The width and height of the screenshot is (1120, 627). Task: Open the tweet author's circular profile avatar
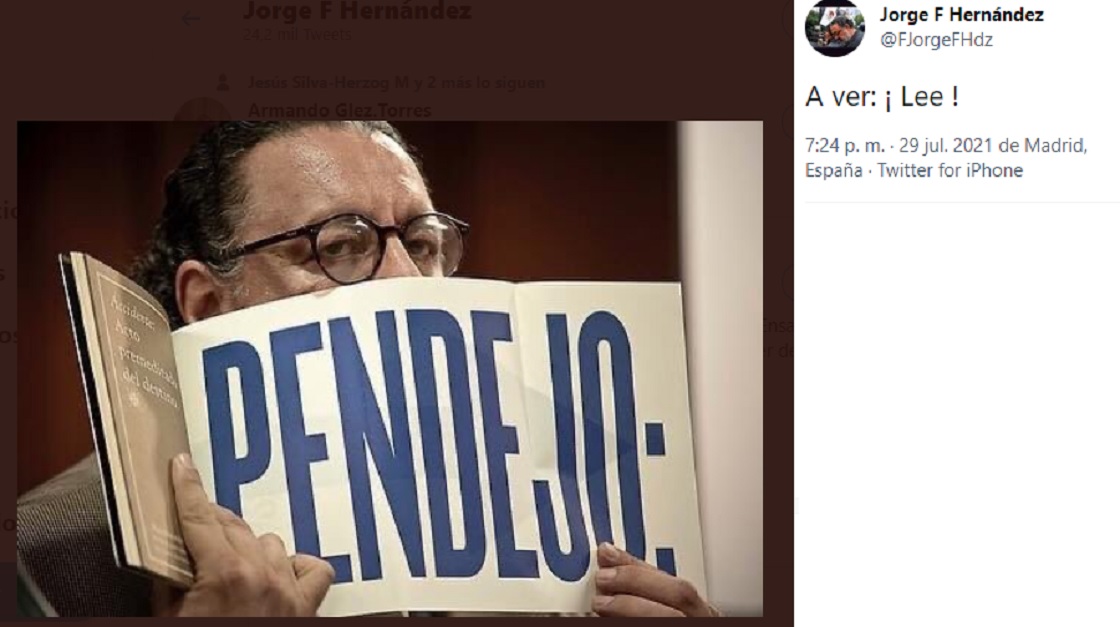click(x=834, y=27)
